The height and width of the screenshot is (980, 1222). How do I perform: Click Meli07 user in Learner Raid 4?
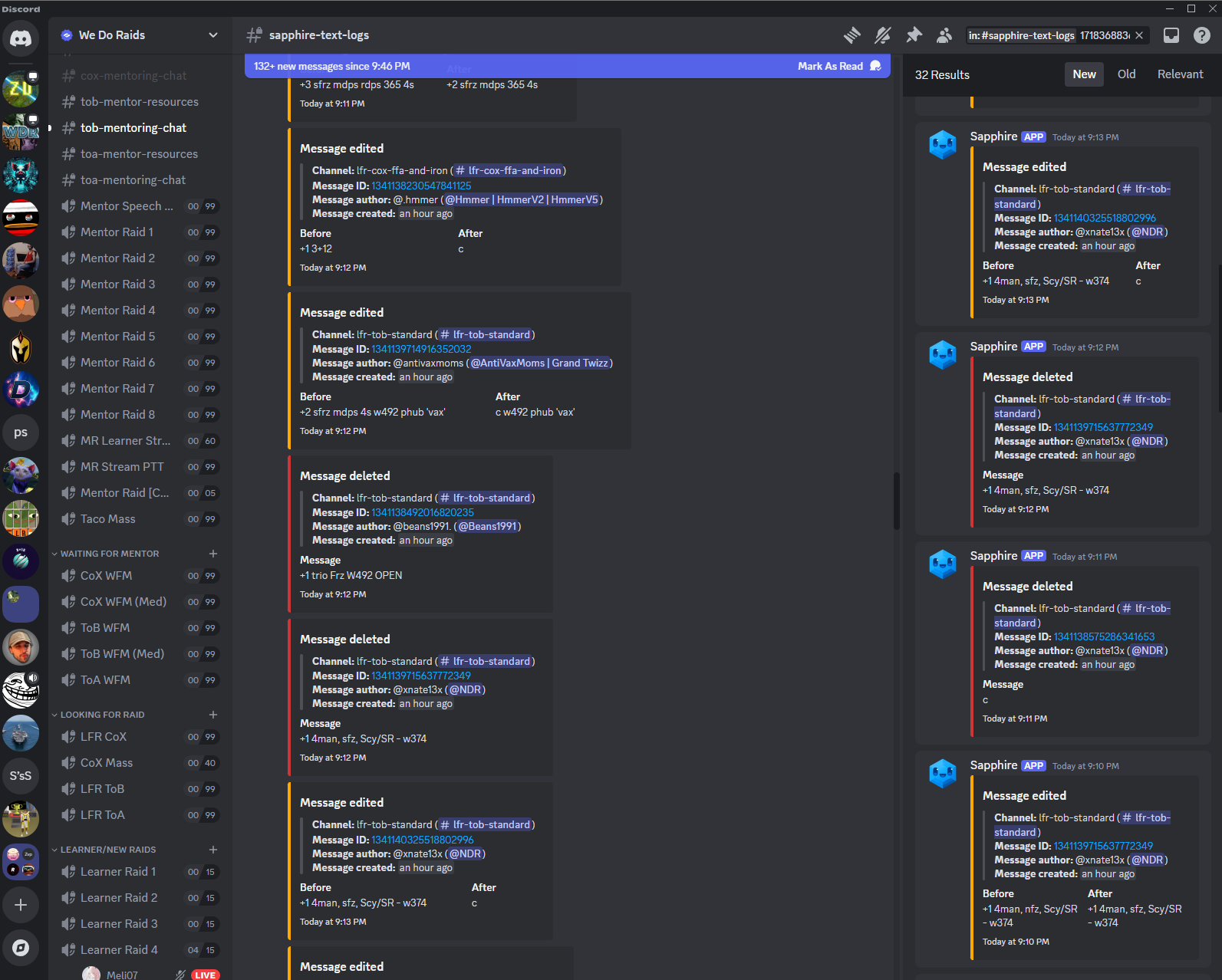[x=122, y=975]
